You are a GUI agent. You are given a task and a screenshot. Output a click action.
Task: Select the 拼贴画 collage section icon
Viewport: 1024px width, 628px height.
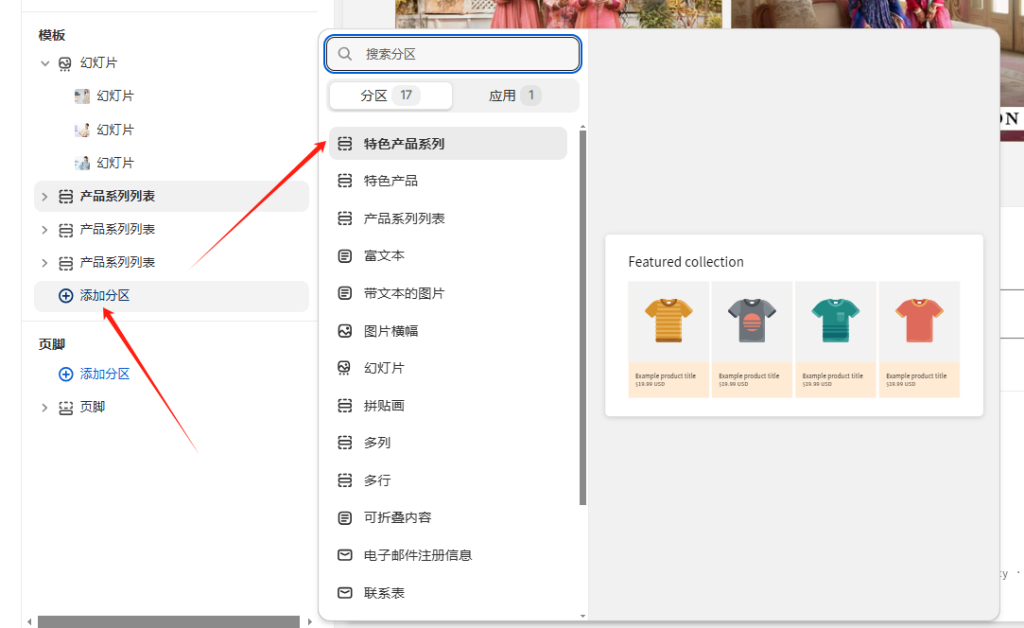[x=344, y=405]
